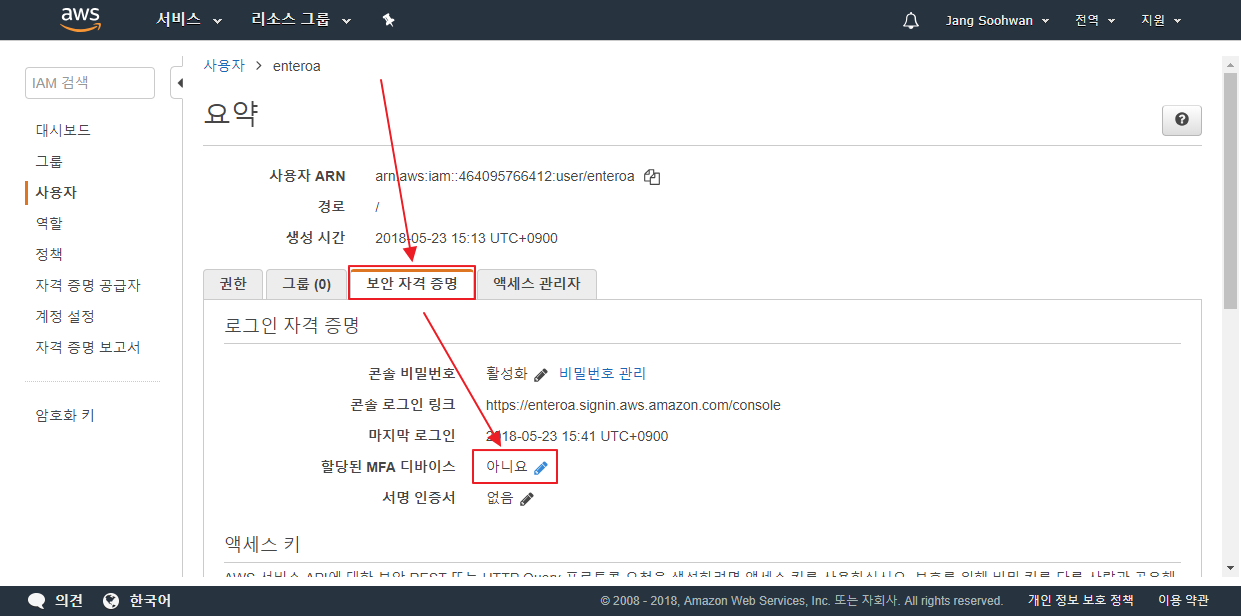Edit assigned MFA device pencil icon
Viewport: 1241px width, 616px height.
point(541,467)
